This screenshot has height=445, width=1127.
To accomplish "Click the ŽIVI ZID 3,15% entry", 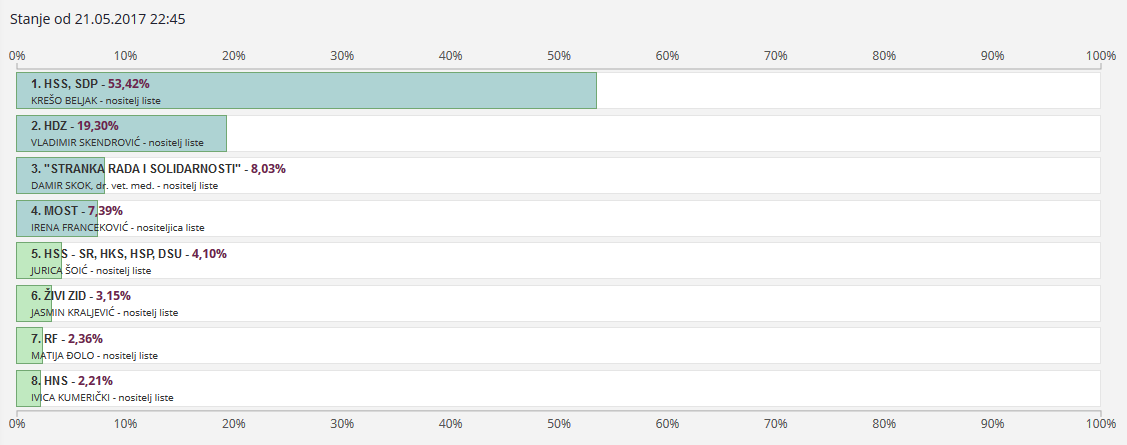I will [x=94, y=296].
